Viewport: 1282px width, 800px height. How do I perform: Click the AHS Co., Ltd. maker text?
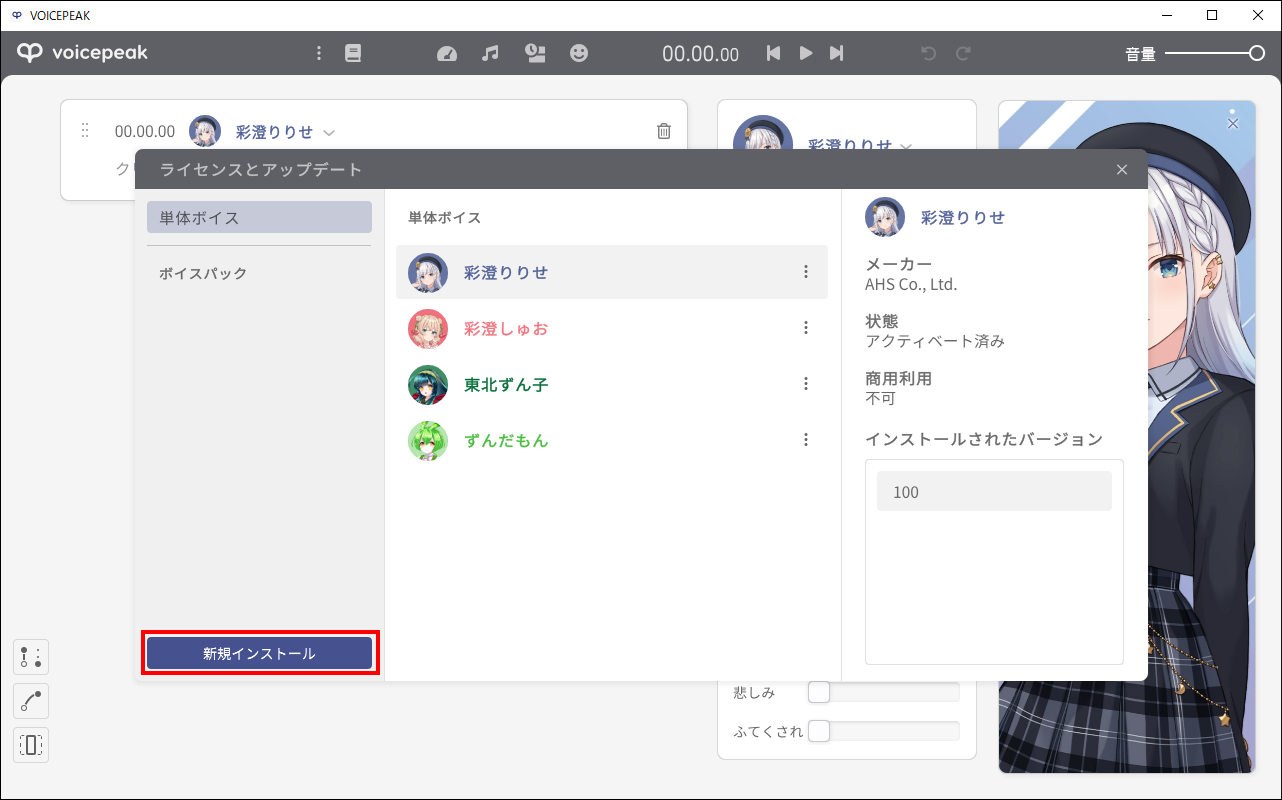911,284
